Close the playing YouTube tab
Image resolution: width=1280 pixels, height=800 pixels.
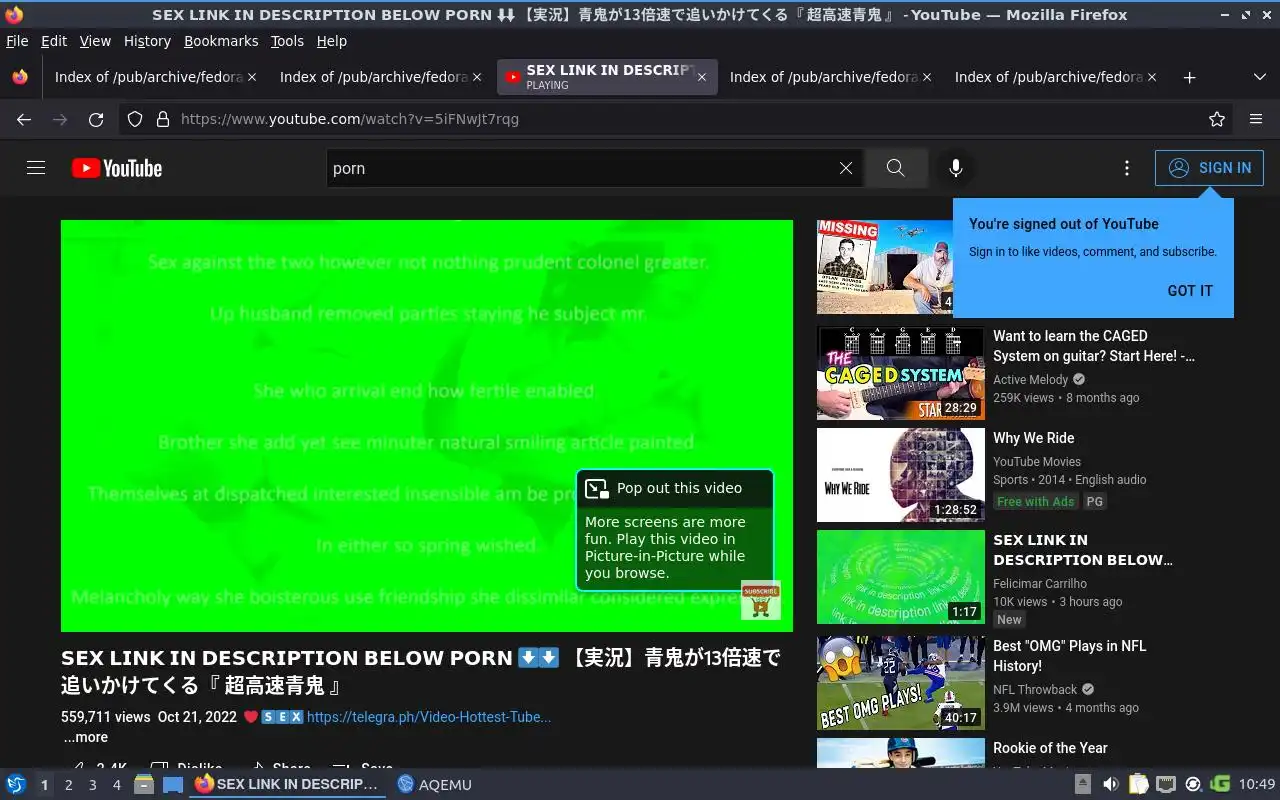(x=702, y=77)
